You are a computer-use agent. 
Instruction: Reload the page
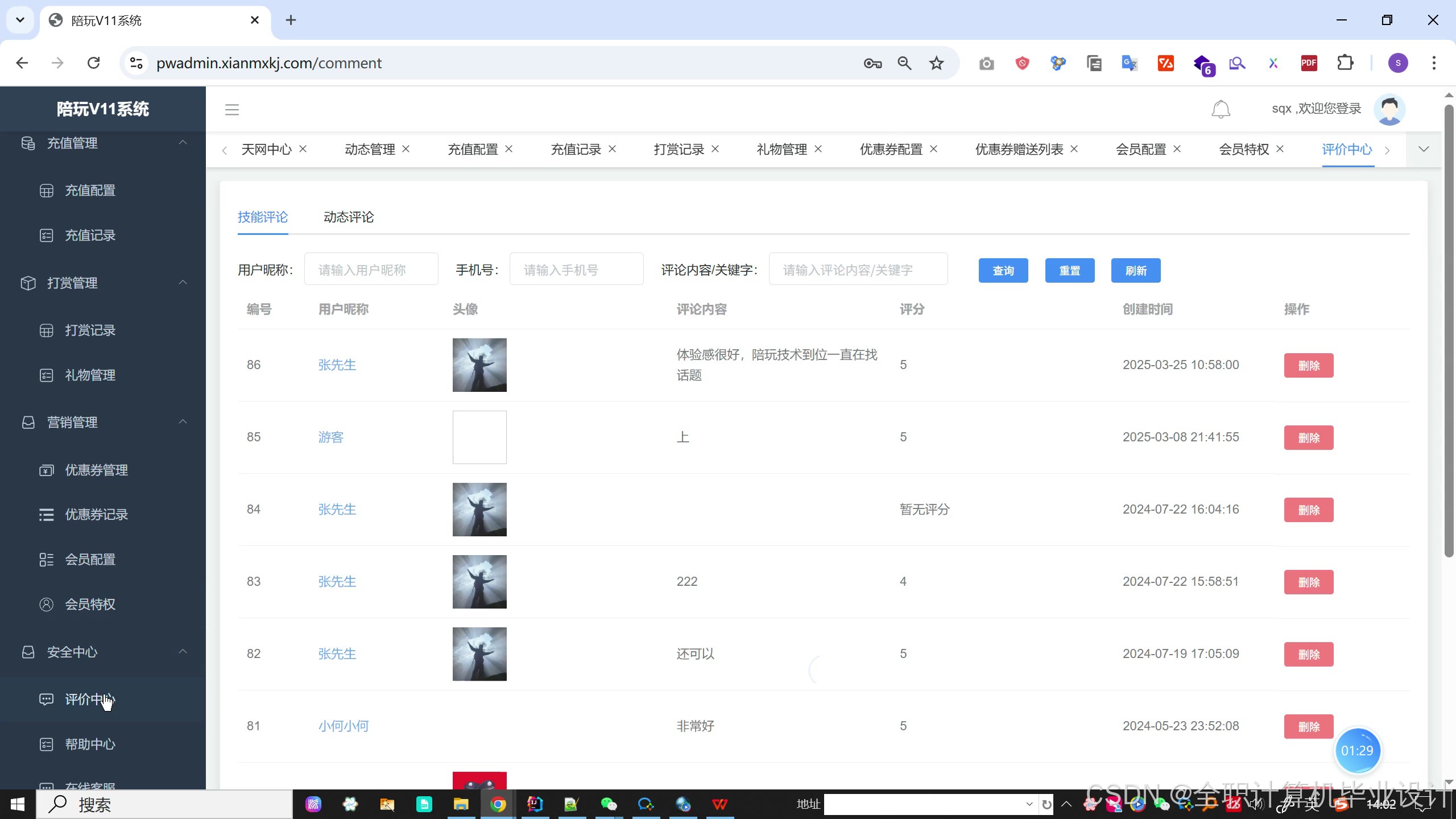[94, 63]
